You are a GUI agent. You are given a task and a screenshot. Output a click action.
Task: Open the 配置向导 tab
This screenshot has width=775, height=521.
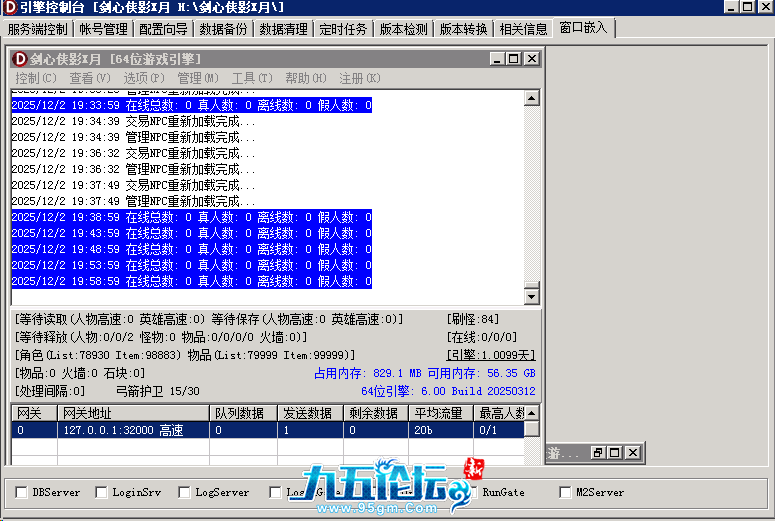(x=163, y=29)
